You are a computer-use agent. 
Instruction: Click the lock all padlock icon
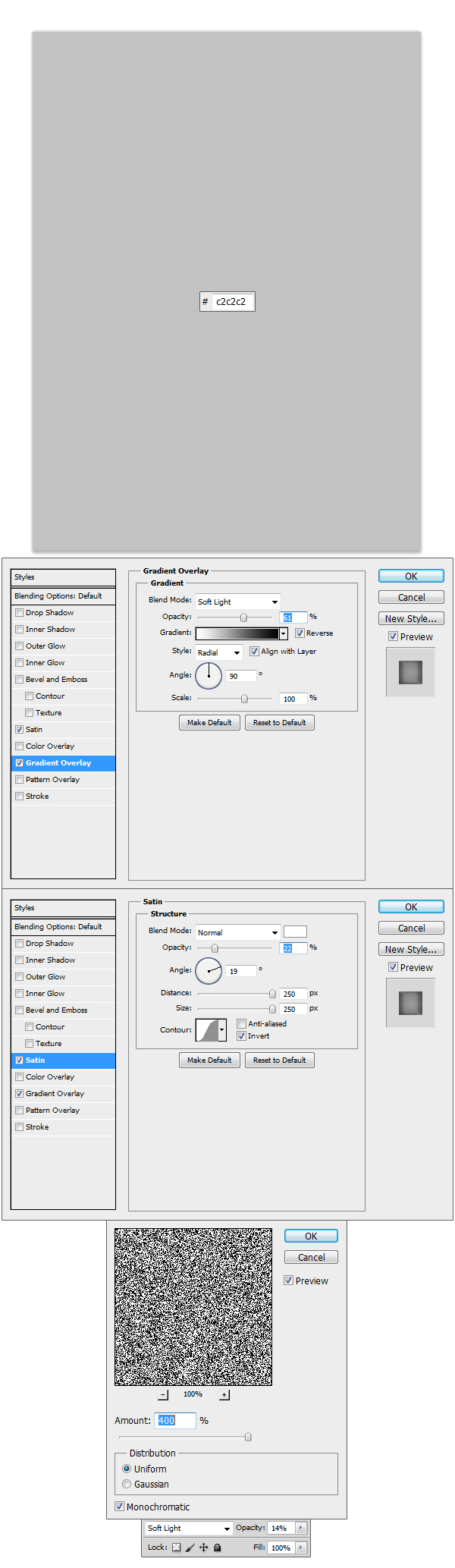pyautogui.click(x=218, y=1547)
